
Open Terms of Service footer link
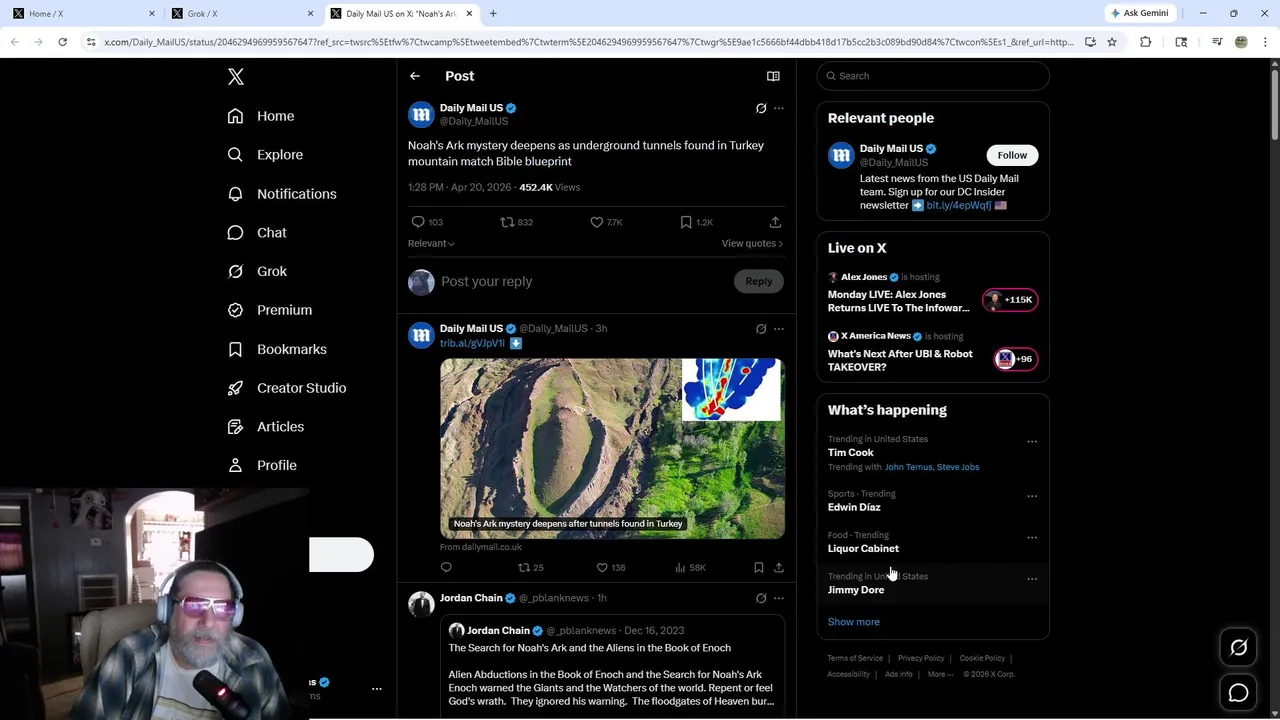point(855,658)
